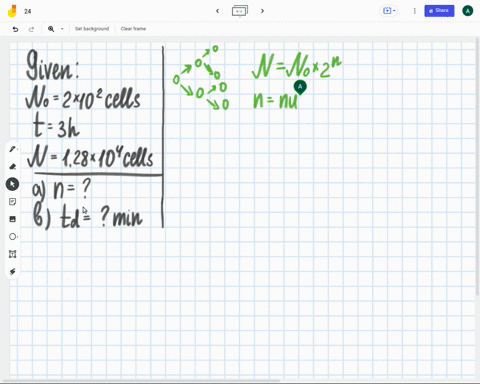Click Set background button

[x=92, y=29]
